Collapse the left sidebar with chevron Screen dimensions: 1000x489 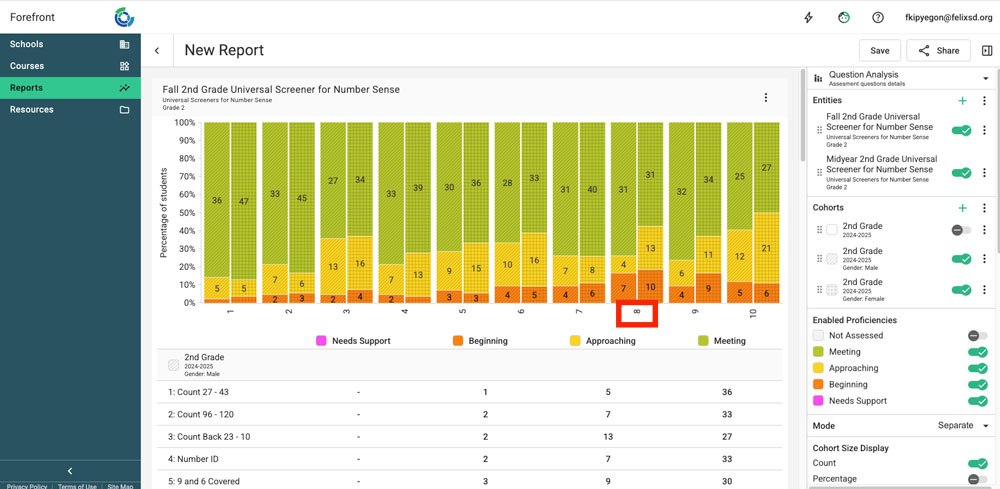pos(70,471)
